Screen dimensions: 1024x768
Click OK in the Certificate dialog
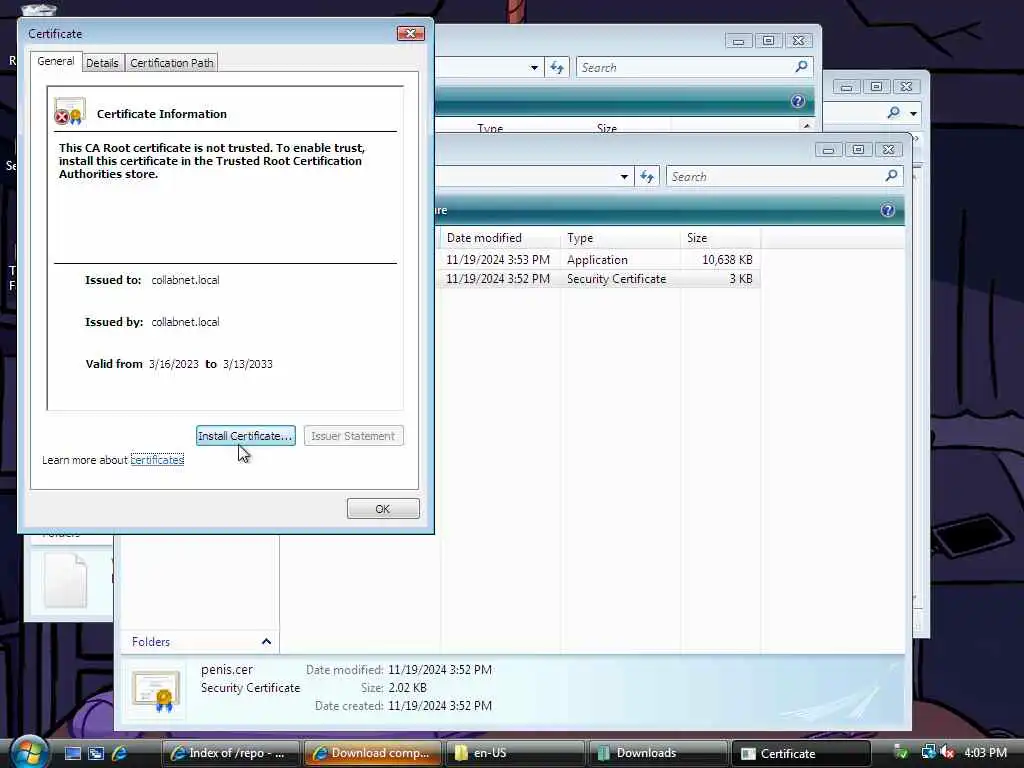[x=383, y=509]
